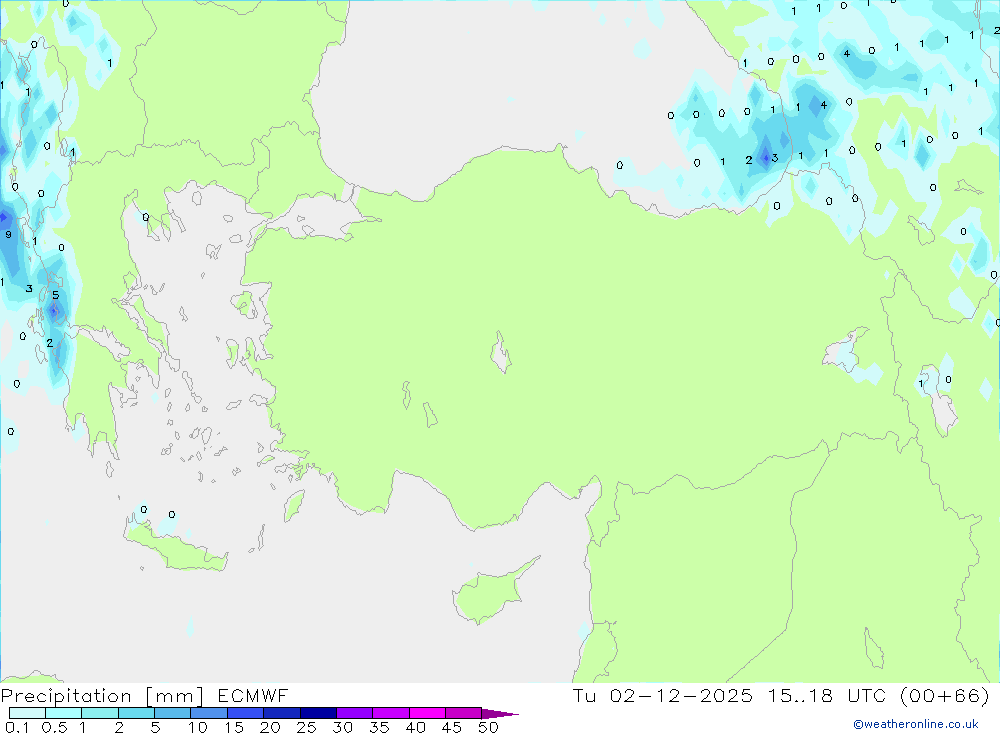Pick the 40–45 mm magenta legend swatch

point(427,713)
